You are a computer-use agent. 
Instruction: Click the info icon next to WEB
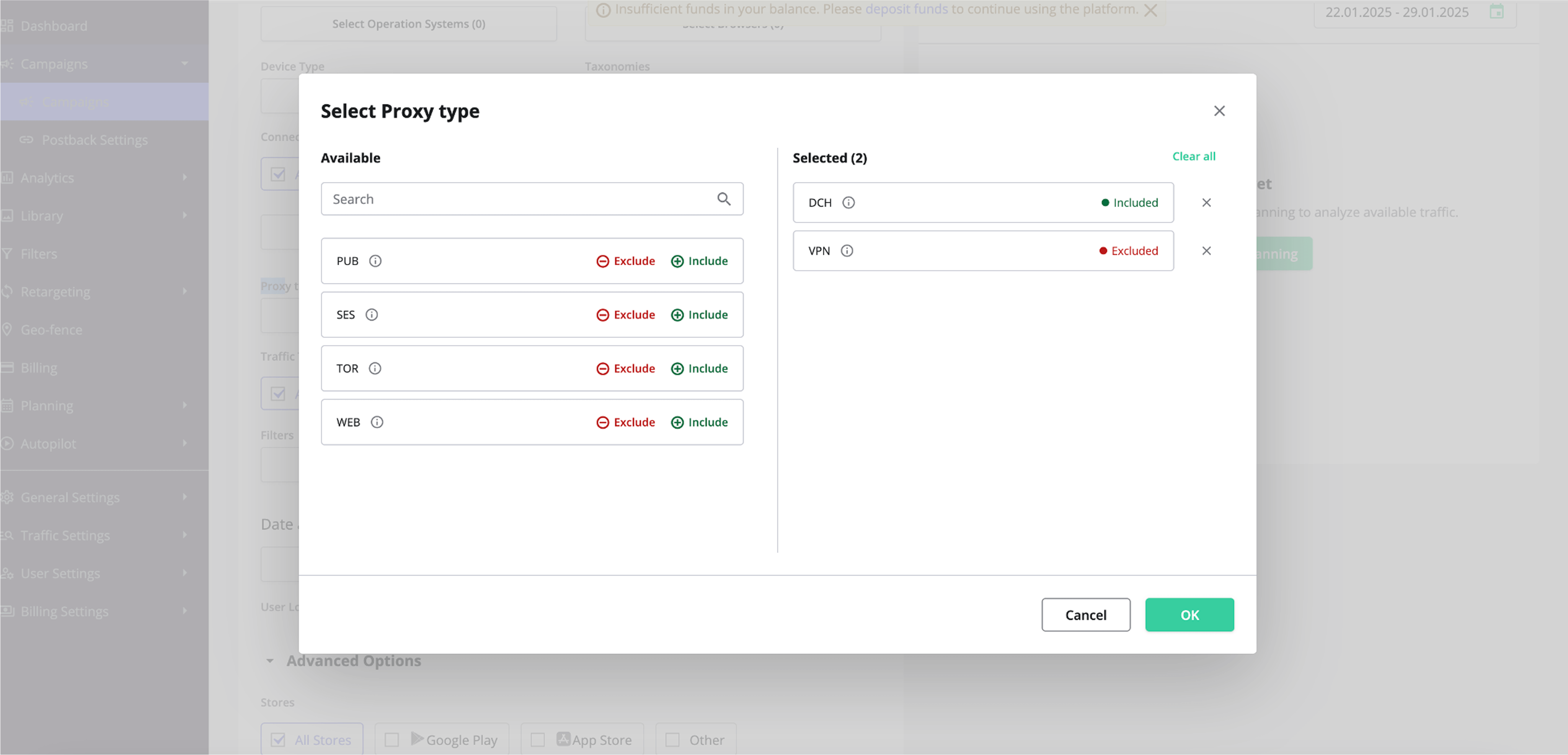coord(377,422)
